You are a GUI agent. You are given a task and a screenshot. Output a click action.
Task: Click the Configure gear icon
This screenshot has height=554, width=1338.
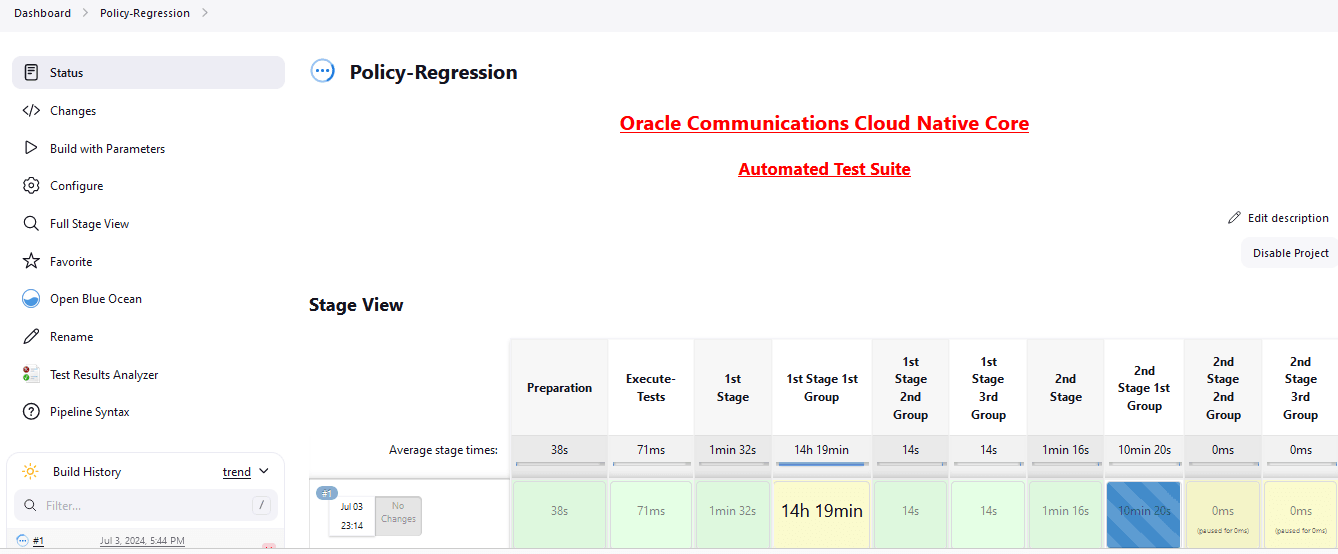click(x=31, y=186)
